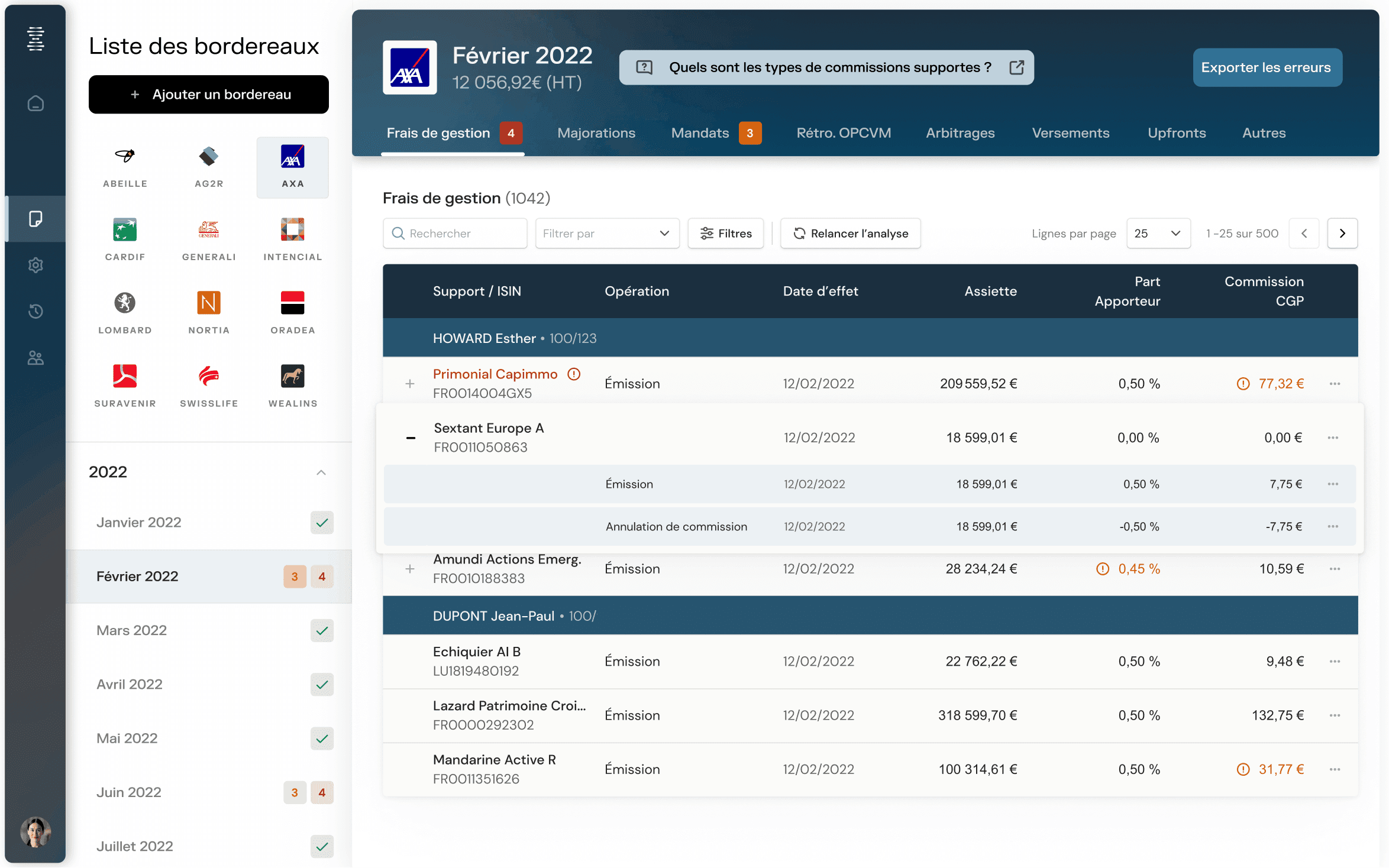Viewport: 1389px width, 868px height.
Task: Click the Janvier 2022 validated checkmark
Action: click(322, 523)
